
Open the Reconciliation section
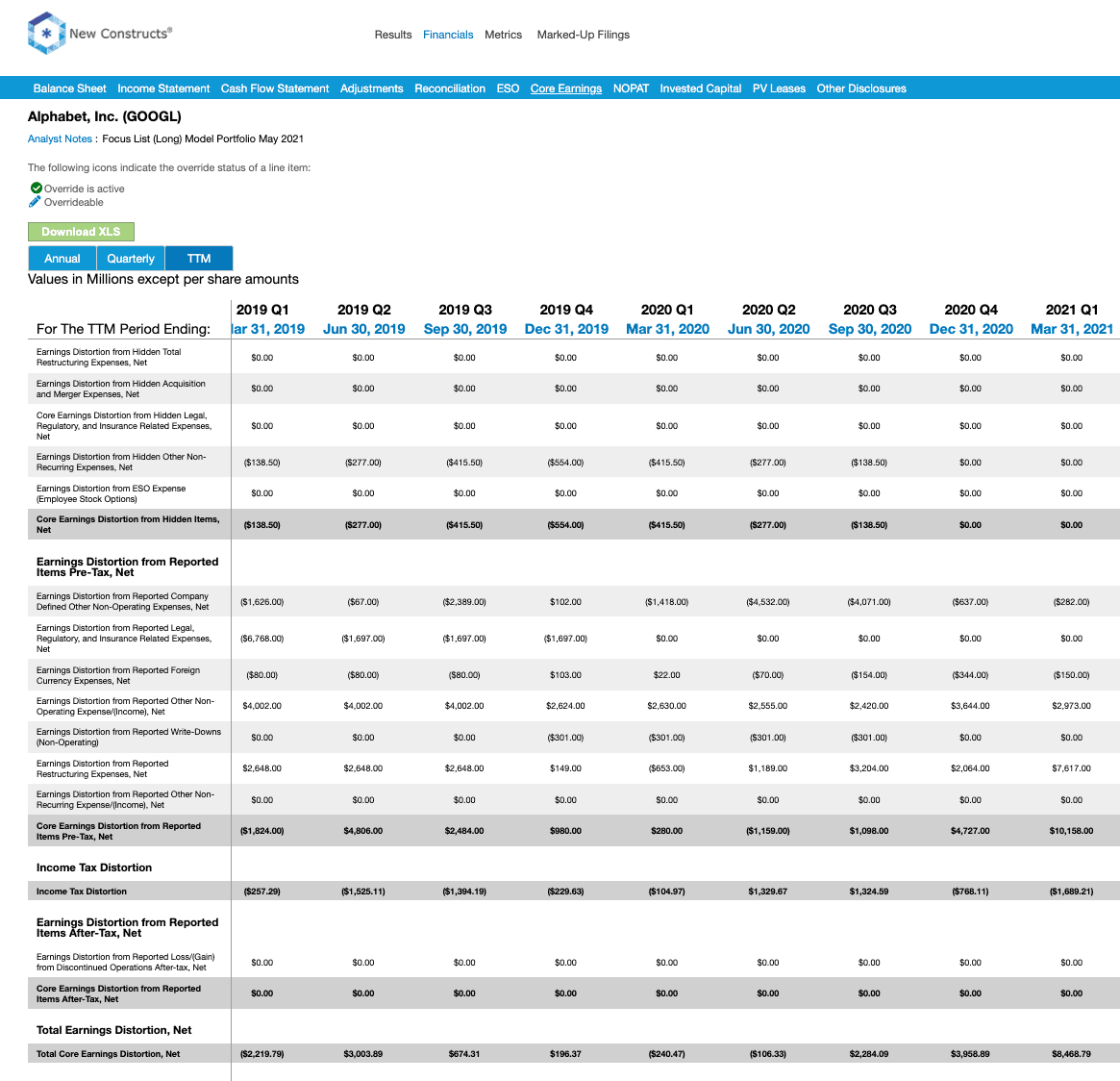pos(450,88)
